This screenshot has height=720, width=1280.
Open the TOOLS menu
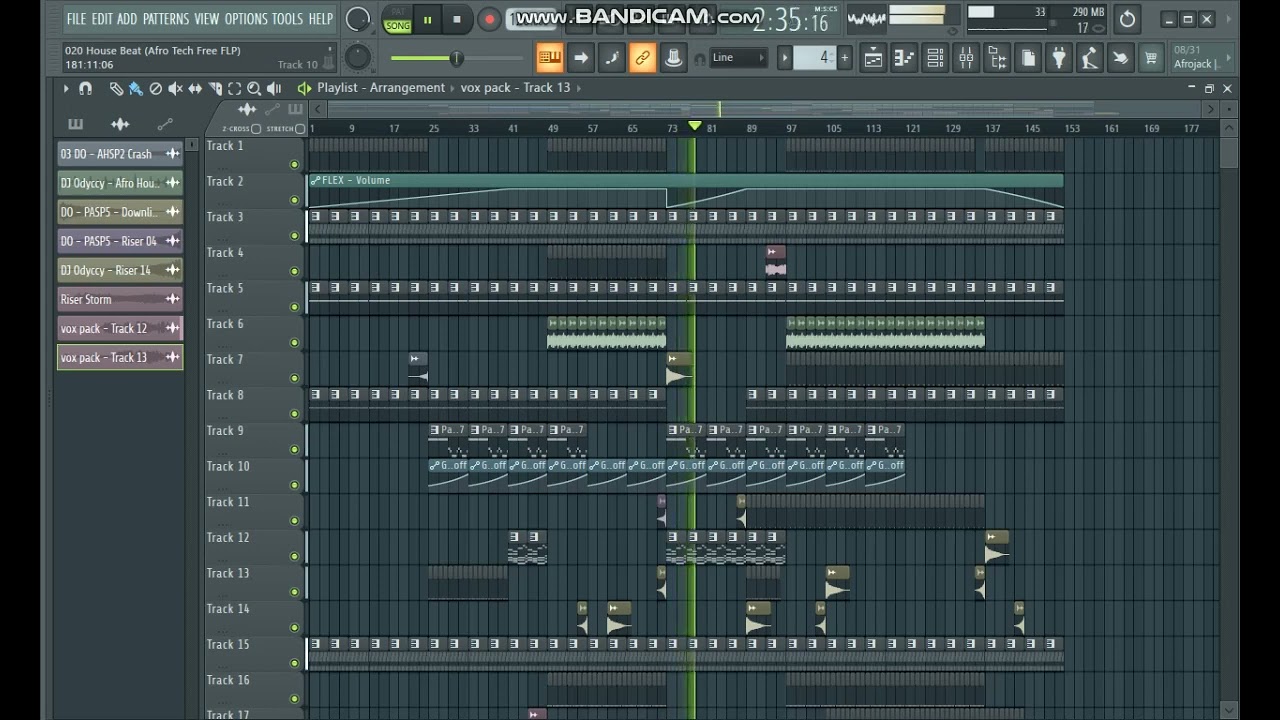click(x=287, y=19)
